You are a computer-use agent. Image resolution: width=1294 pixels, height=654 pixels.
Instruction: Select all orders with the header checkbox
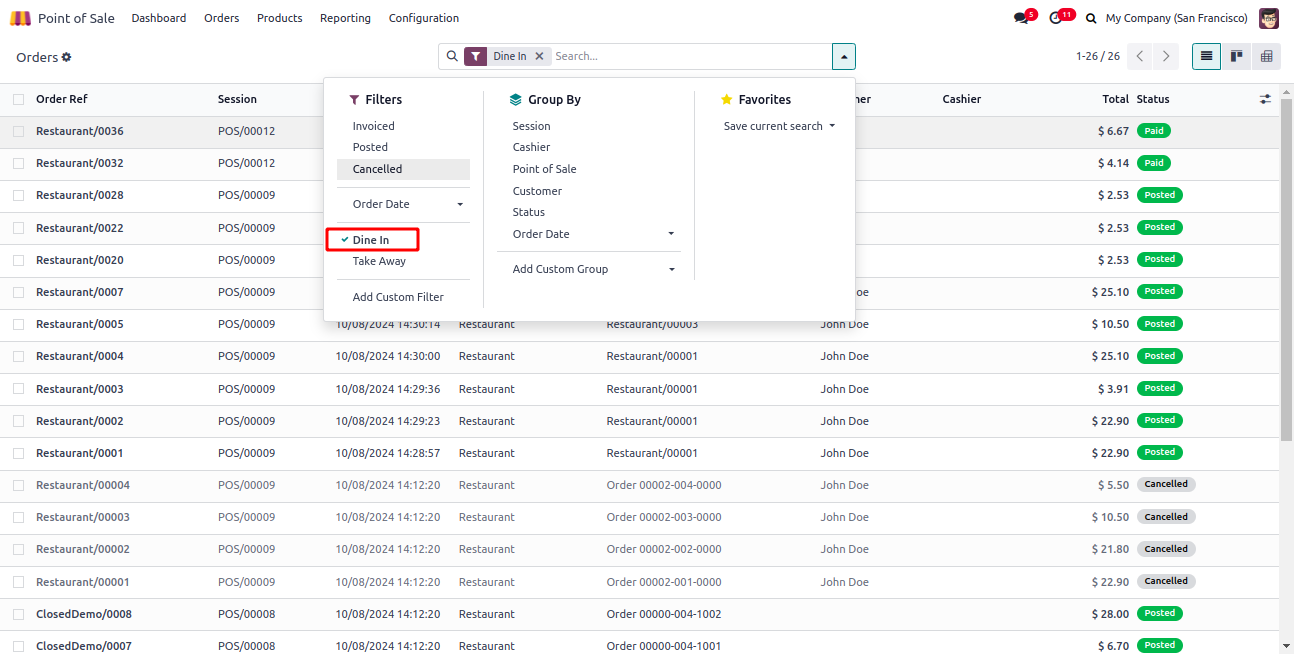point(18,99)
